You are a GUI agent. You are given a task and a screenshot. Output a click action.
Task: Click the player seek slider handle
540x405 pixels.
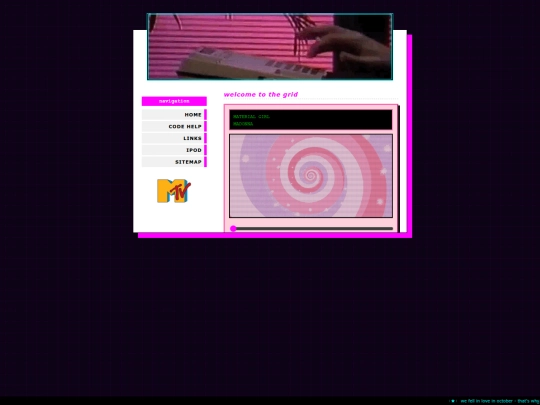[233, 228]
